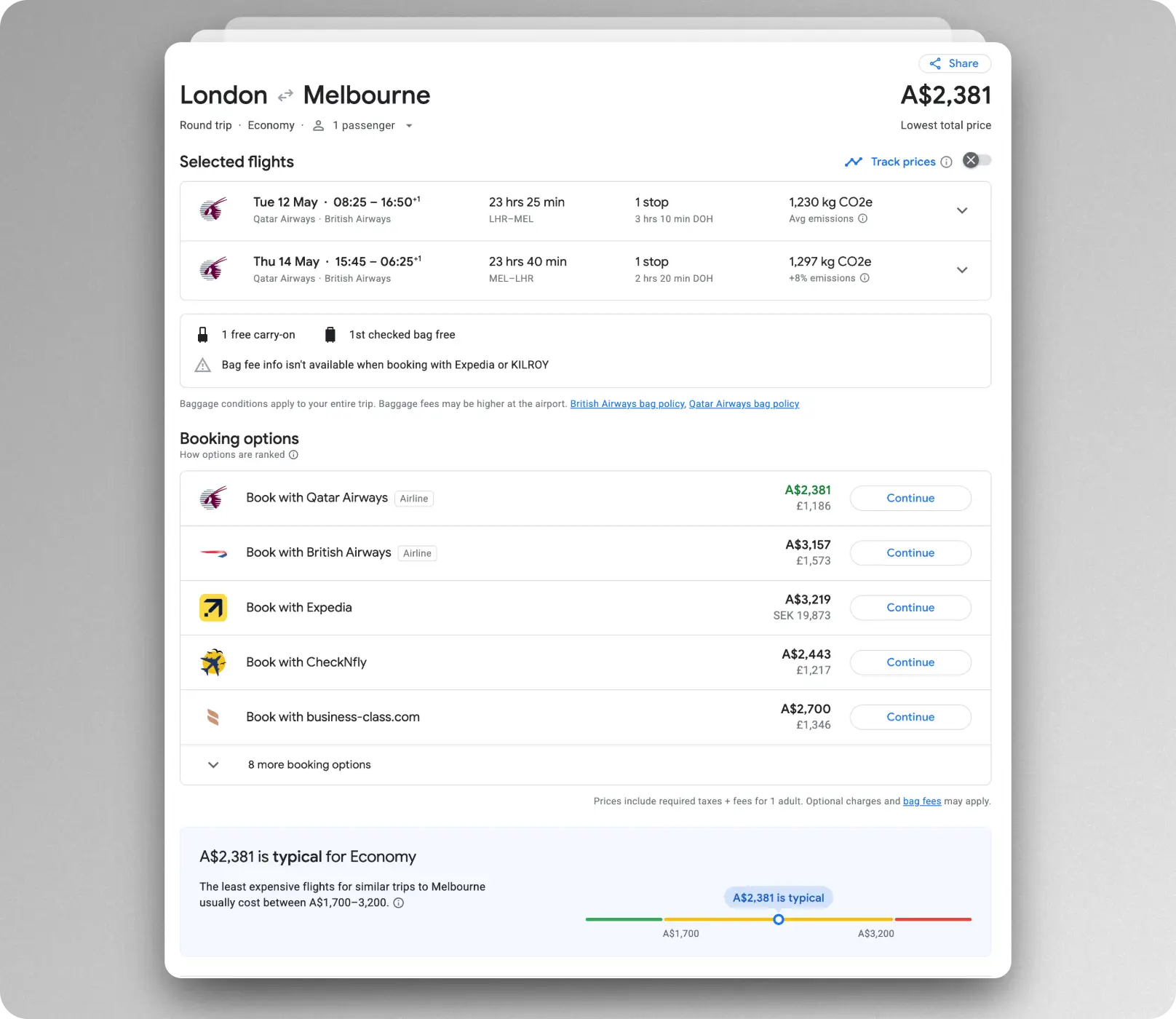Click the A$2,381 Lowest total price heading
1176x1019 pixels.
tap(946, 95)
